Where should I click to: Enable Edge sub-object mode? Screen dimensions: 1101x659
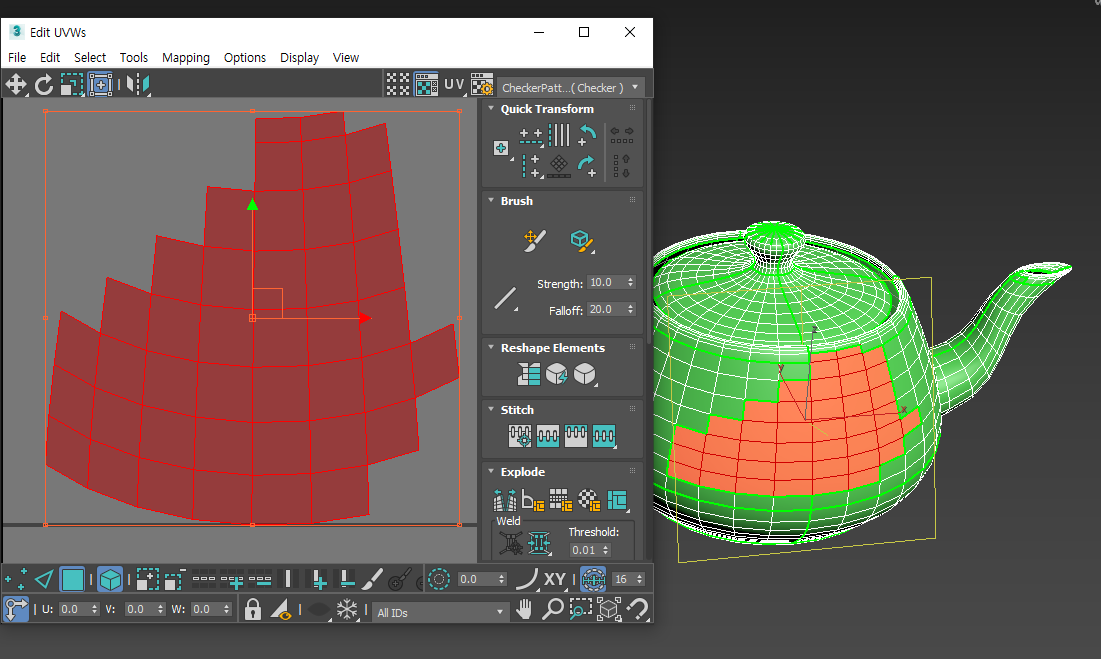44,580
